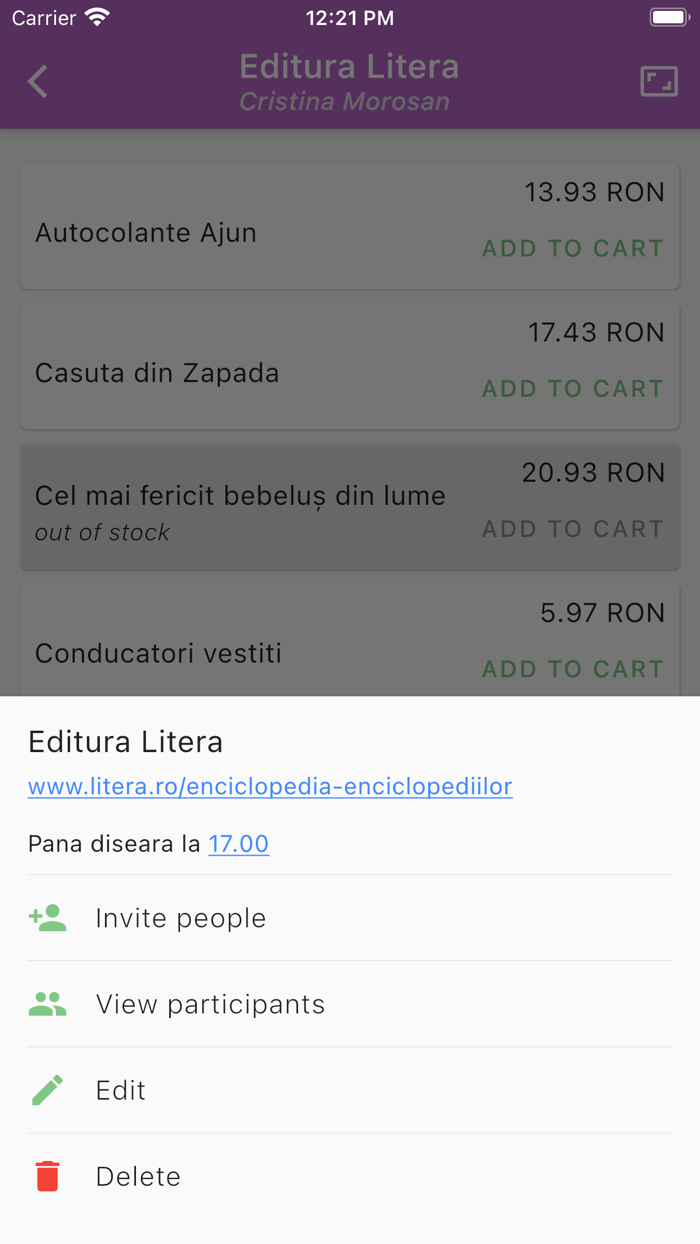Tap the 17.00 deadline link
Image resolution: width=700 pixels, height=1244 pixels.
(x=238, y=844)
